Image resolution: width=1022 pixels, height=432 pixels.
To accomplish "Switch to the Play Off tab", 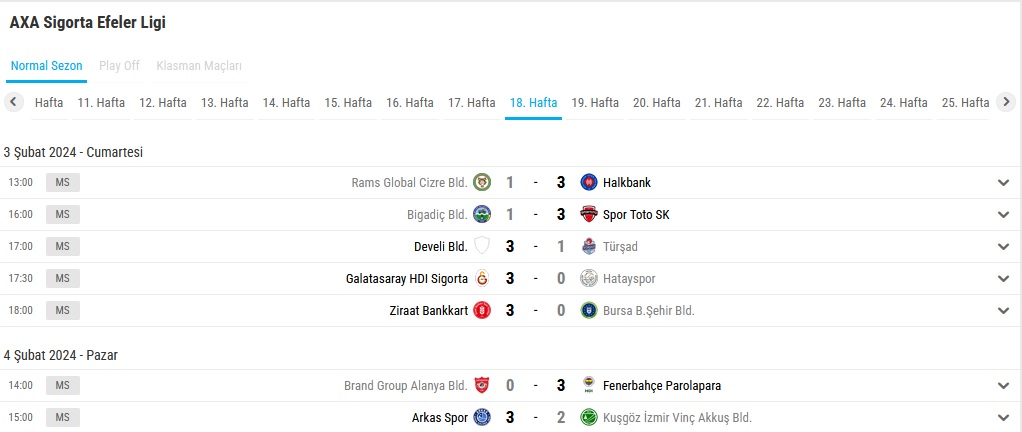I will pyautogui.click(x=119, y=66).
